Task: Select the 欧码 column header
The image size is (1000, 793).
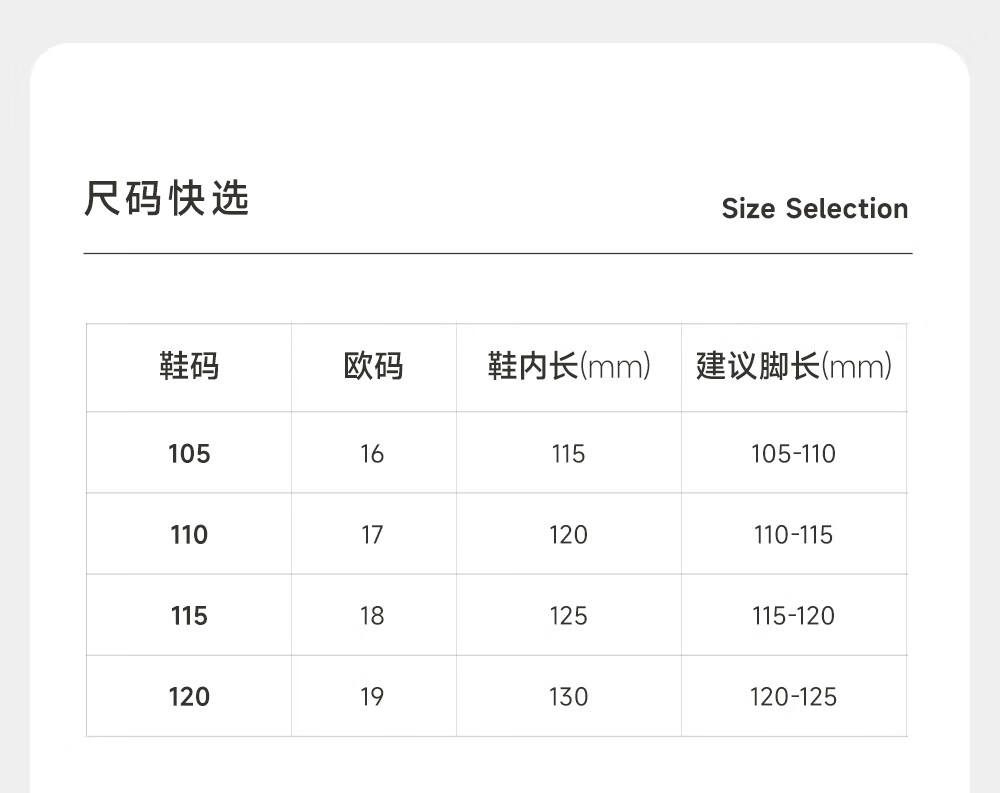Action: click(373, 366)
